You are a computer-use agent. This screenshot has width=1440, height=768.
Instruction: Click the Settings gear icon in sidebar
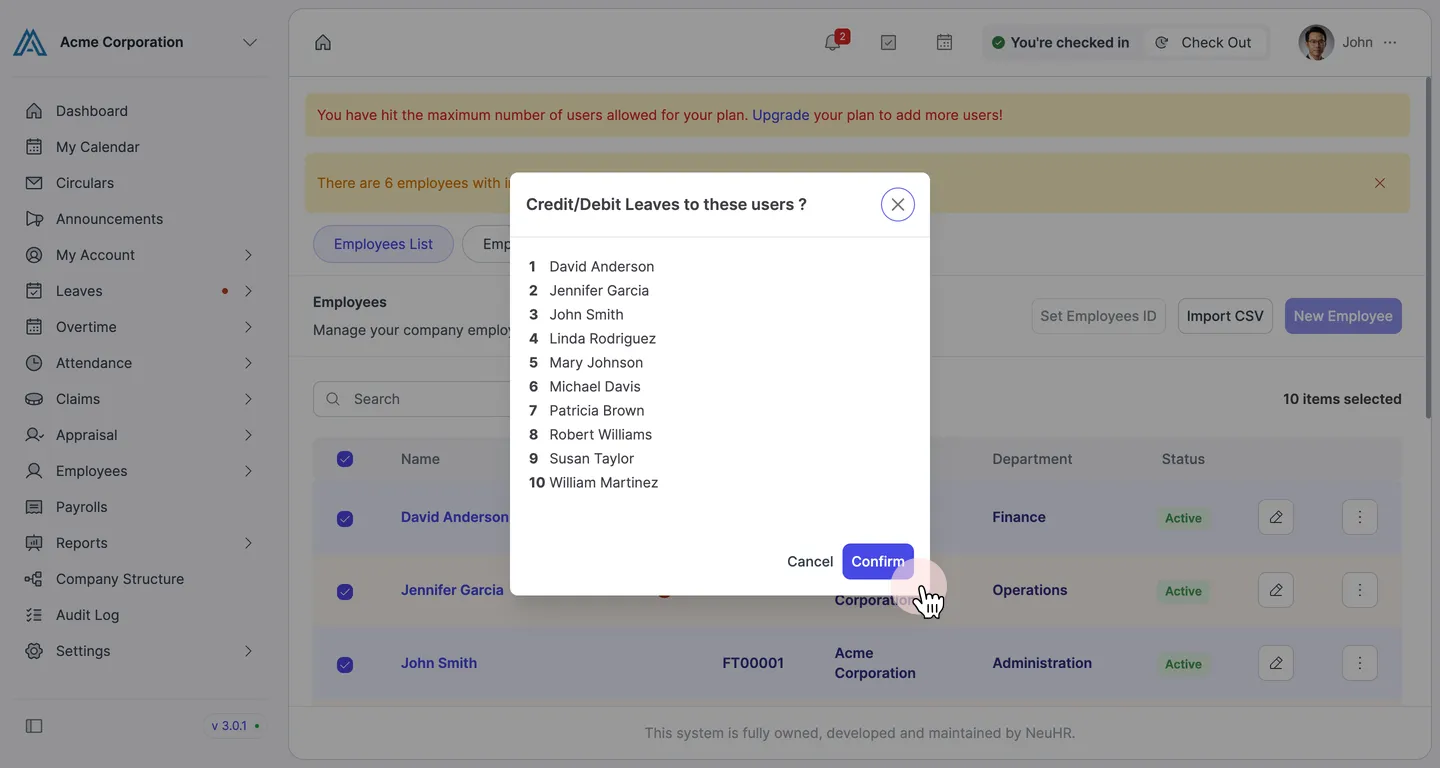(x=34, y=651)
